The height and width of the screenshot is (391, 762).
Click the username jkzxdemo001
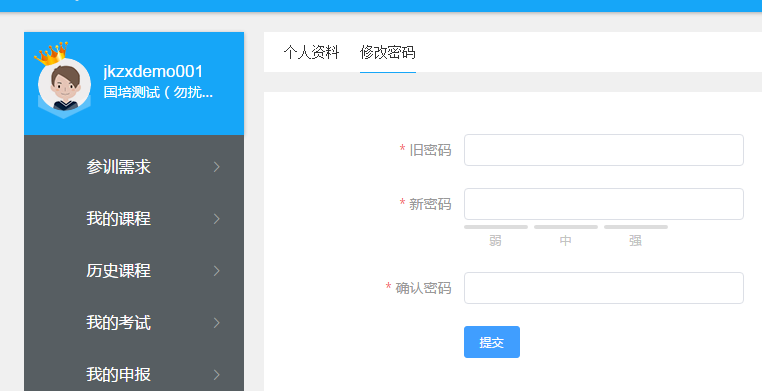pos(153,71)
